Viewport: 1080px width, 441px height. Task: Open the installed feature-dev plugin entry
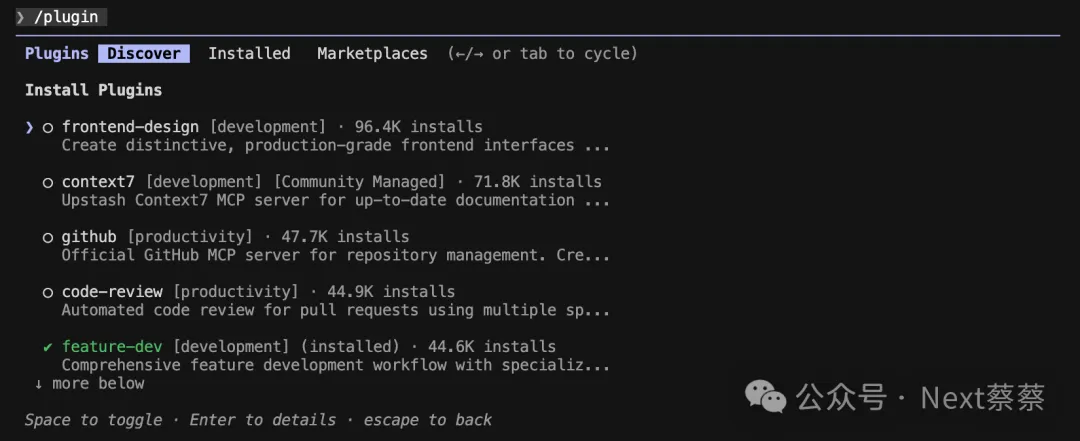(x=112, y=347)
